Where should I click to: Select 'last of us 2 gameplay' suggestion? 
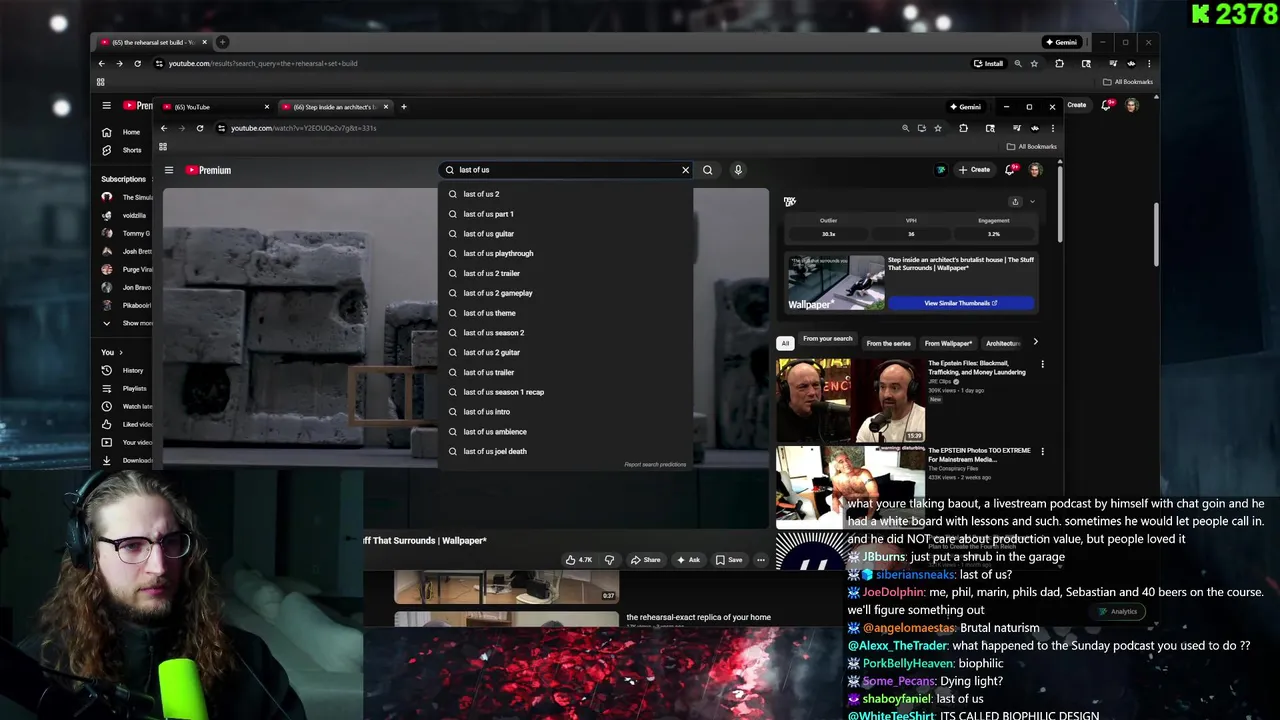click(x=565, y=293)
